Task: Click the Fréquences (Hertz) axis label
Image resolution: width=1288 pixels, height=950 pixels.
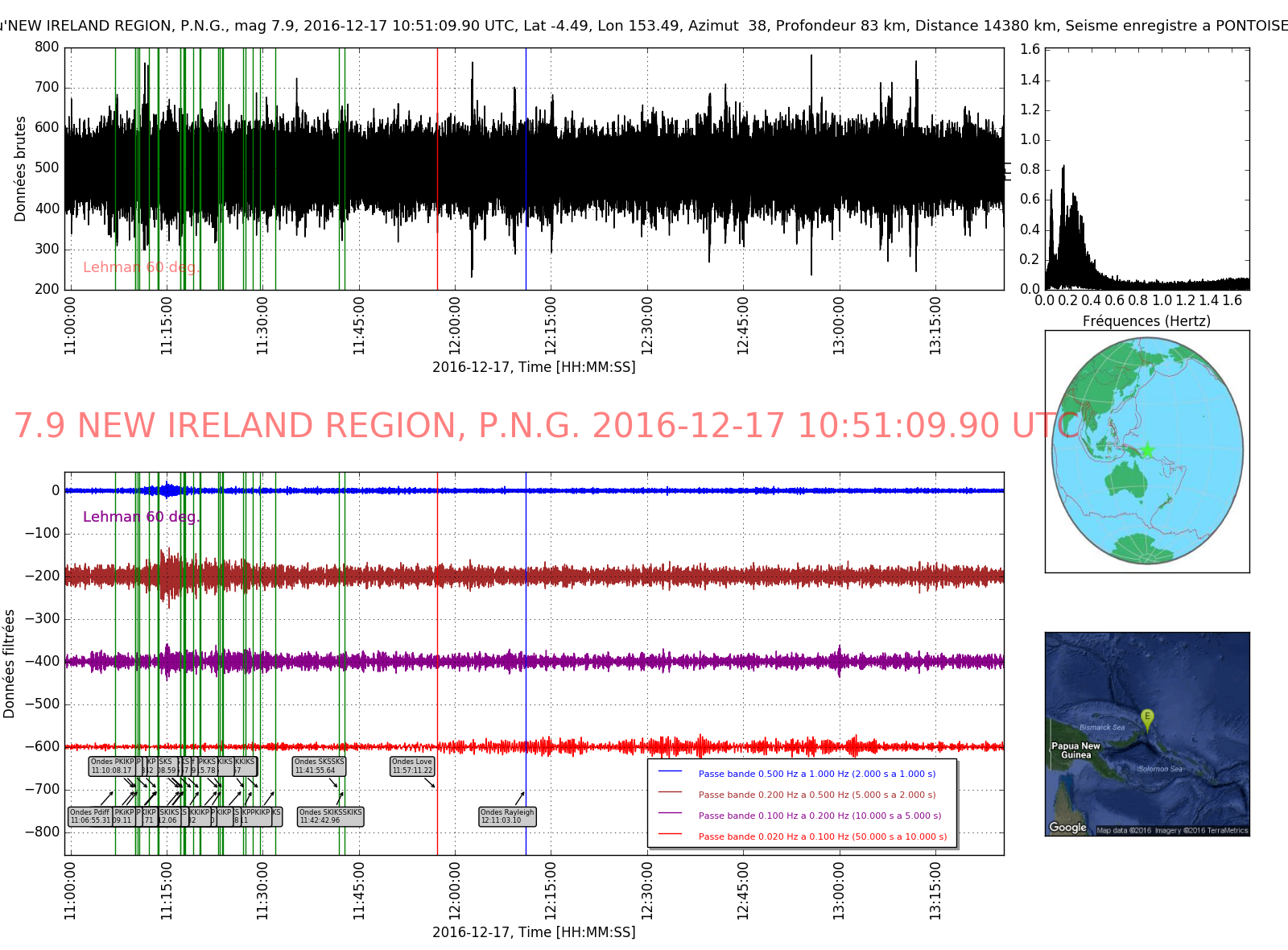Action: pyautogui.click(x=1146, y=321)
